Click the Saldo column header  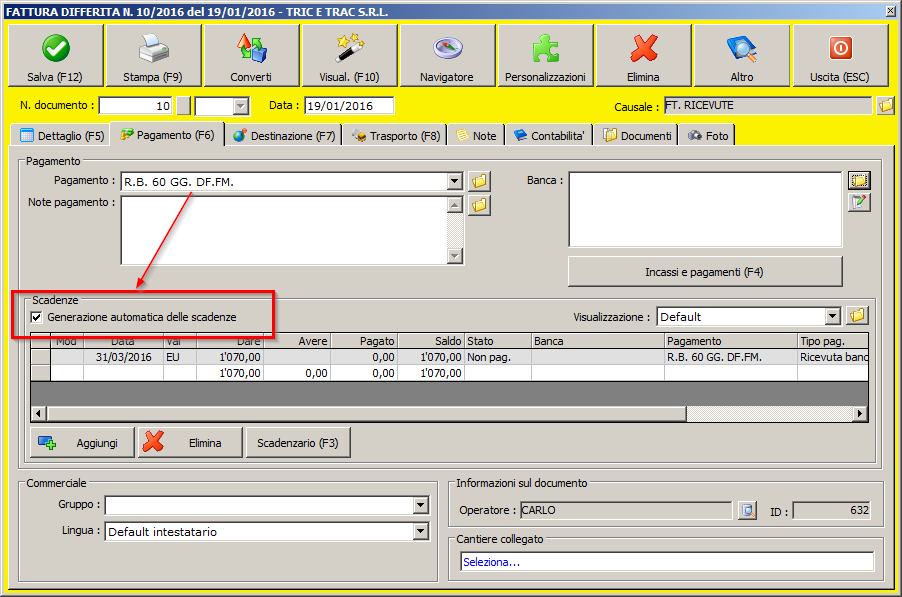point(431,341)
